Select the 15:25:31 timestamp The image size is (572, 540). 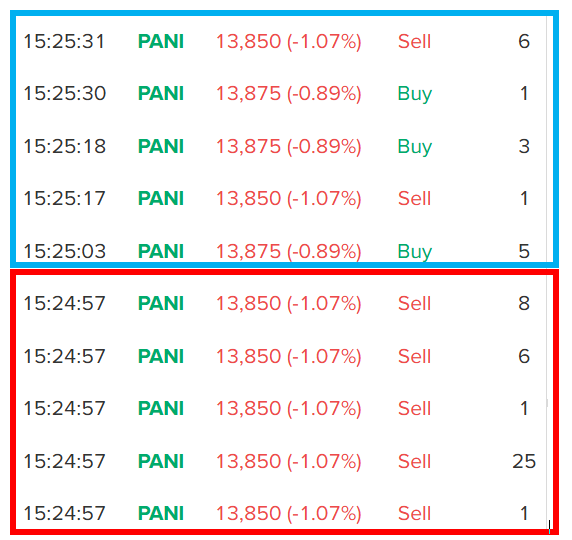(x=64, y=41)
